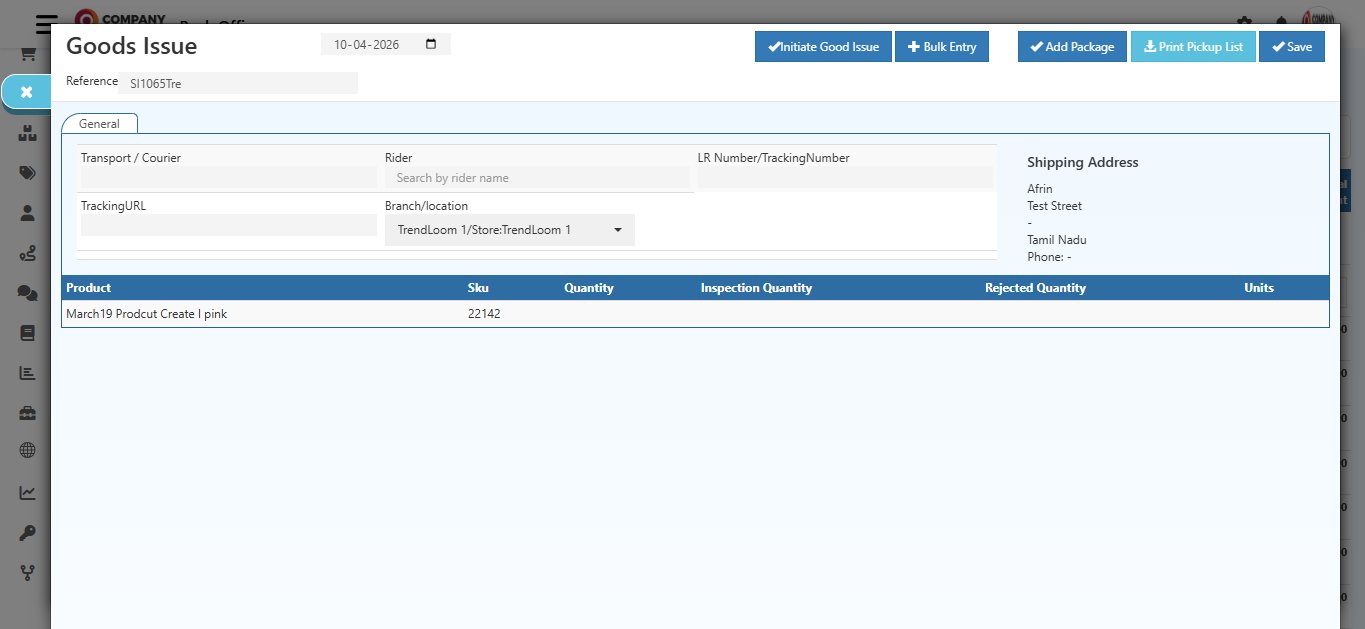
Task: Click the TrackingURL input field
Action: pos(227,225)
